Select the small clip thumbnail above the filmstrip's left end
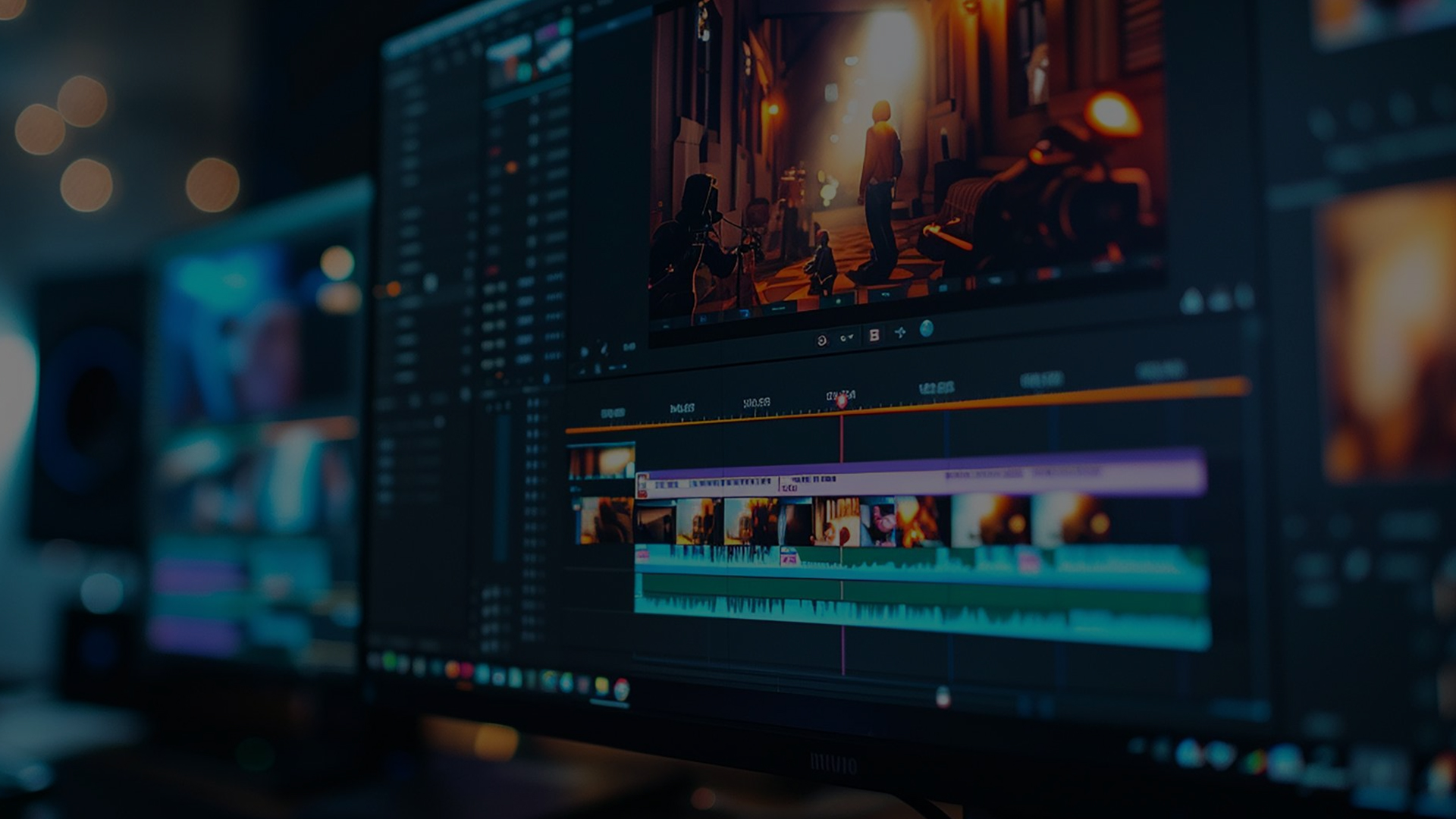Viewport: 1456px width, 819px height. [x=602, y=461]
